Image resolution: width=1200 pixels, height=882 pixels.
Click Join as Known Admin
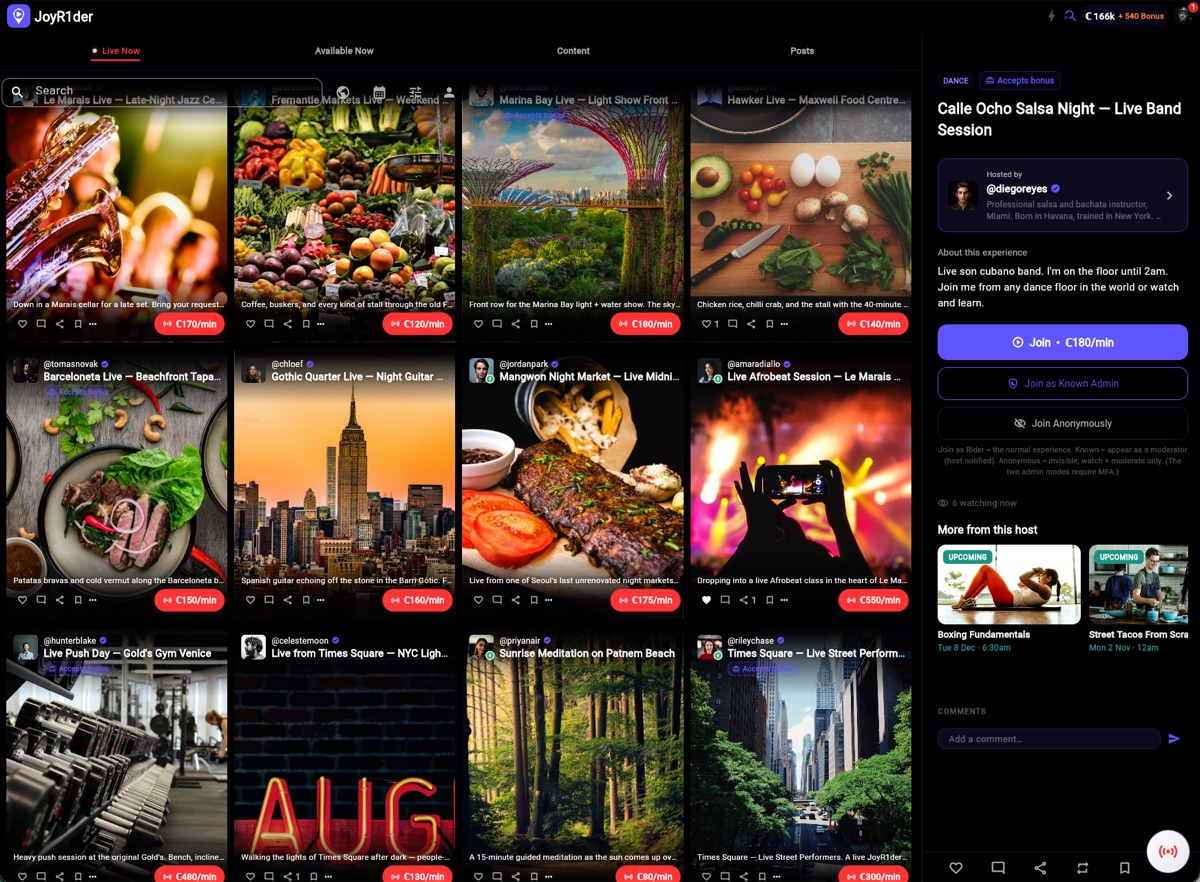coord(1062,383)
